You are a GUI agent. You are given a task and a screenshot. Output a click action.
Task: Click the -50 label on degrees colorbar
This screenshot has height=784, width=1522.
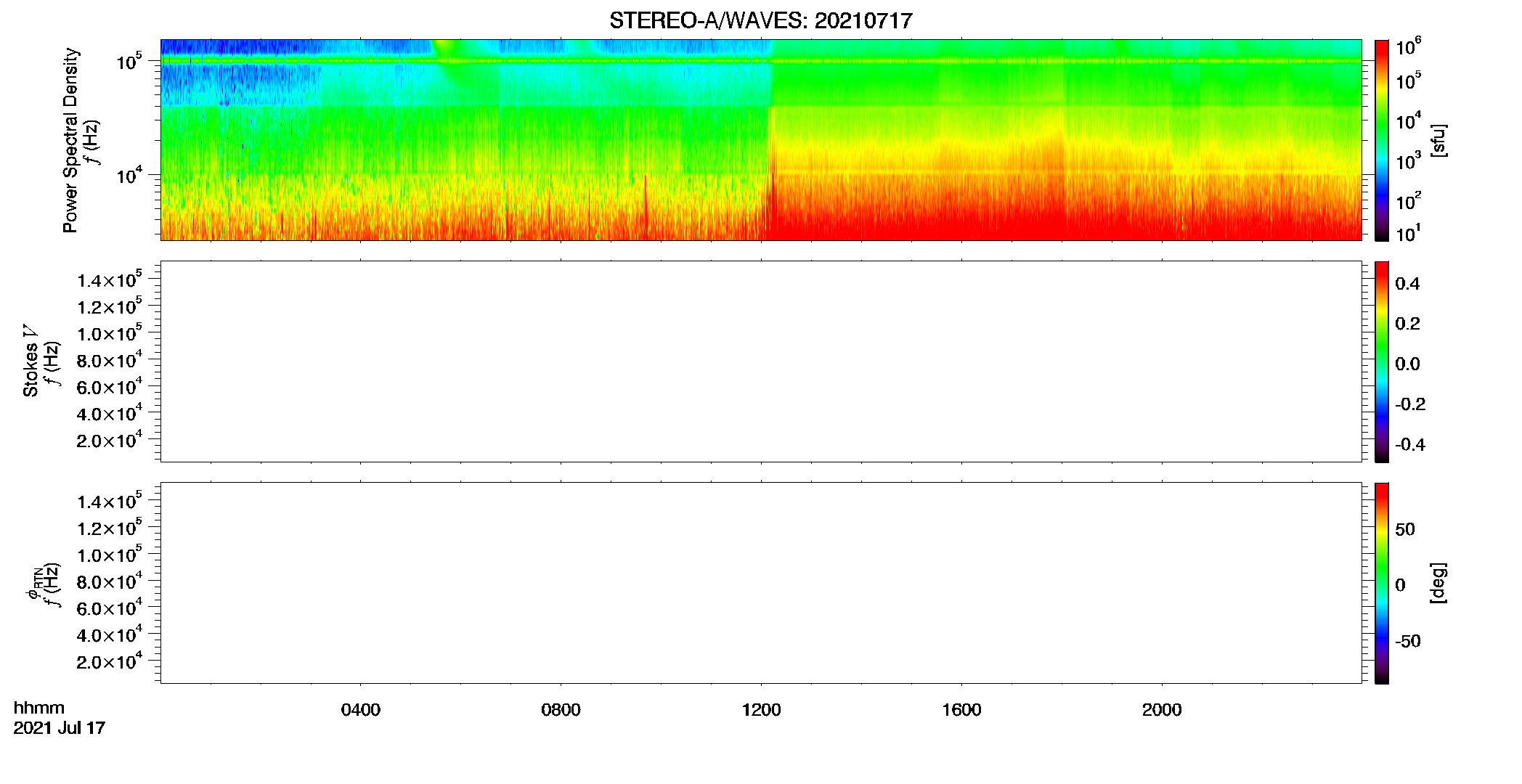click(x=1408, y=642)
